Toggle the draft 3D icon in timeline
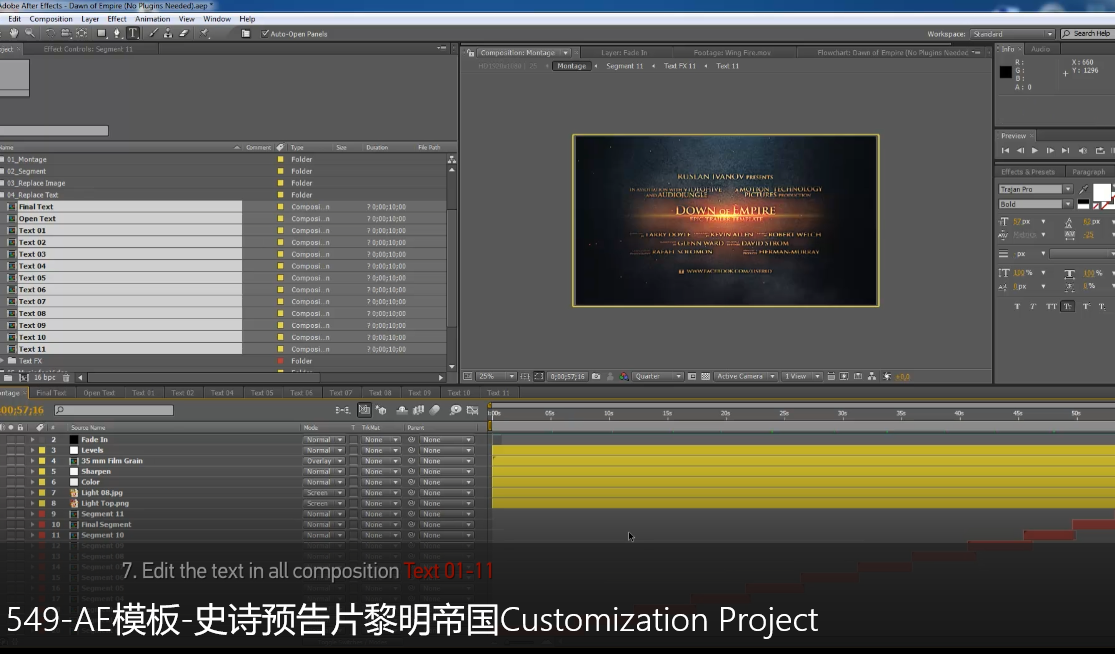The width and height of the screenshot is (1115, 654). (381, 410)
